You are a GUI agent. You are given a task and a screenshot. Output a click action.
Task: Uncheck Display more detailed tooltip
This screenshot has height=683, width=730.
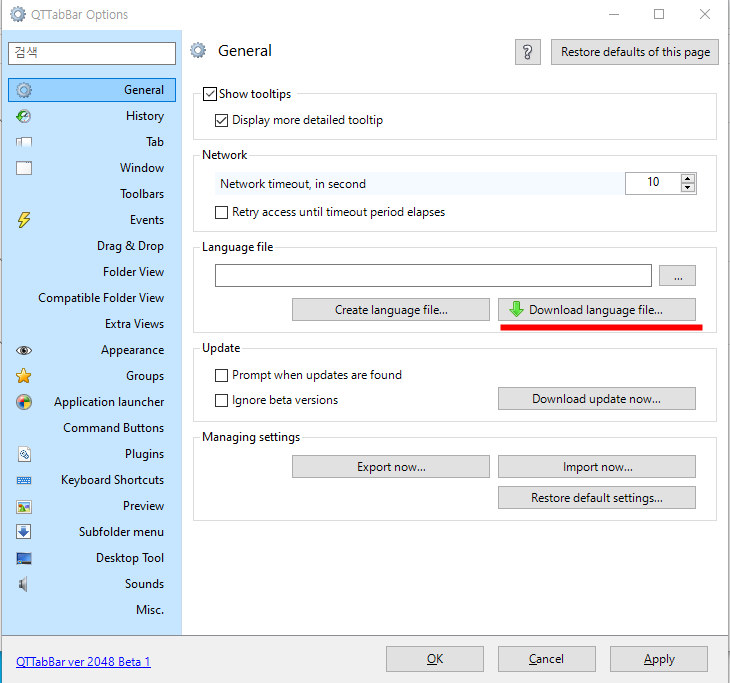tap(221, 120)
